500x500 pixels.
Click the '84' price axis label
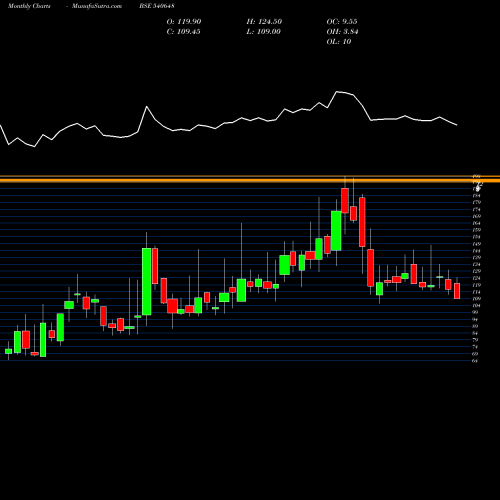click(475, 333)
